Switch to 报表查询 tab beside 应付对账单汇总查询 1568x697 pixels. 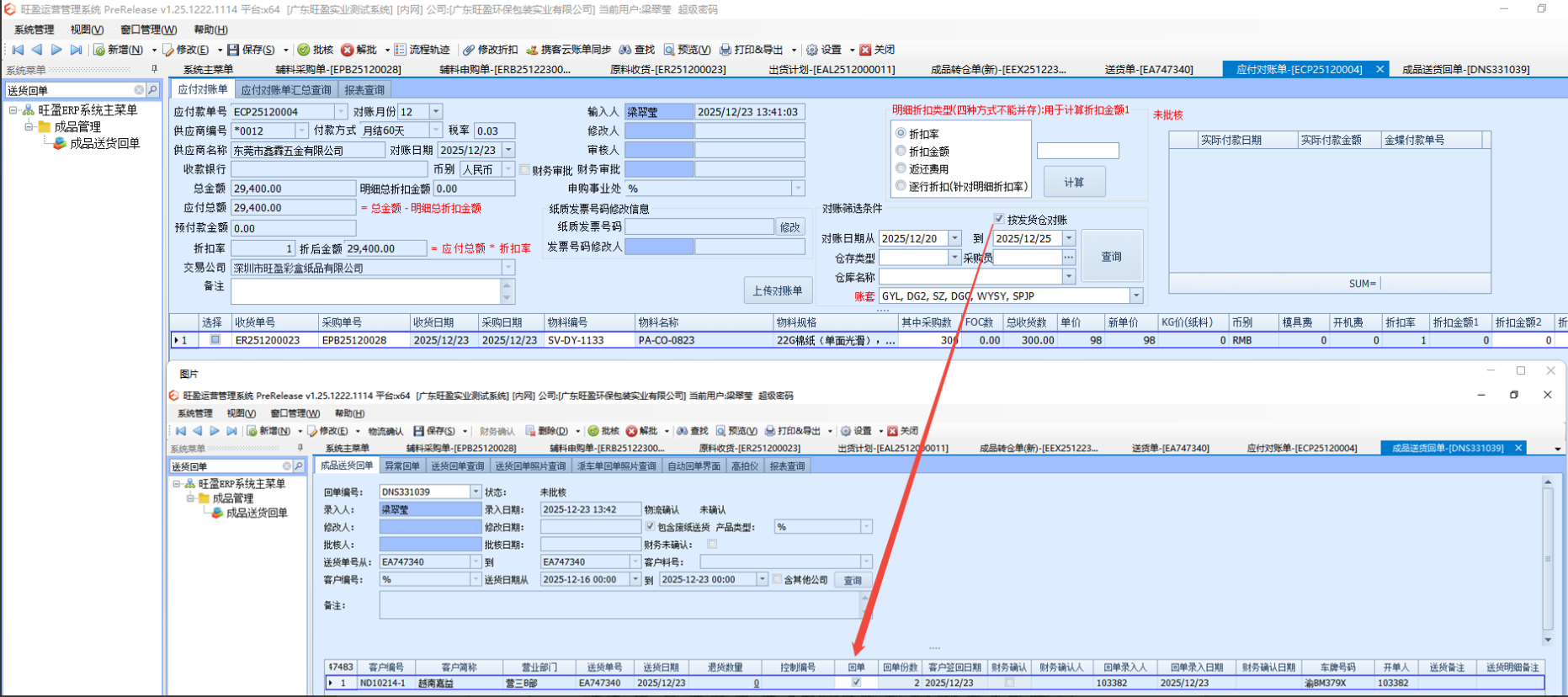[364, 90]
